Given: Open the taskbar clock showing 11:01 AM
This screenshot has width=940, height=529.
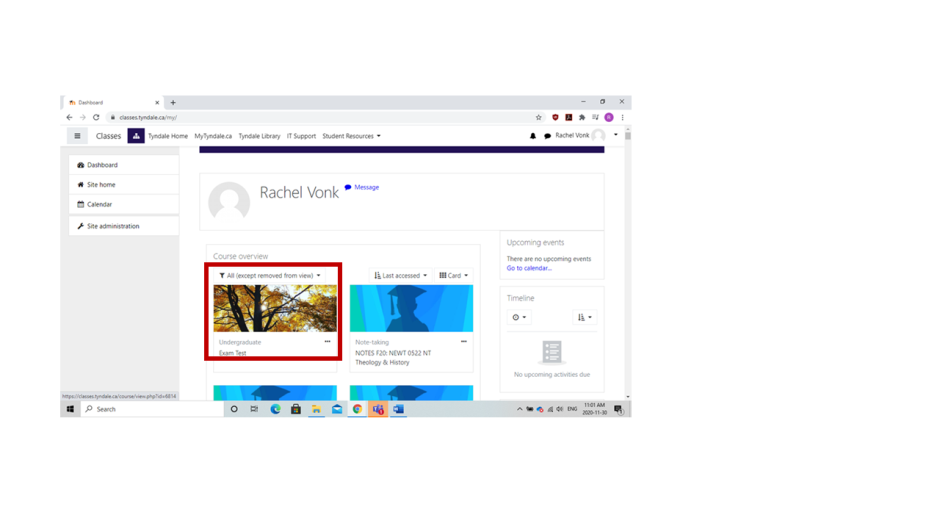Looking at the screenshot, I should point(595,409).
